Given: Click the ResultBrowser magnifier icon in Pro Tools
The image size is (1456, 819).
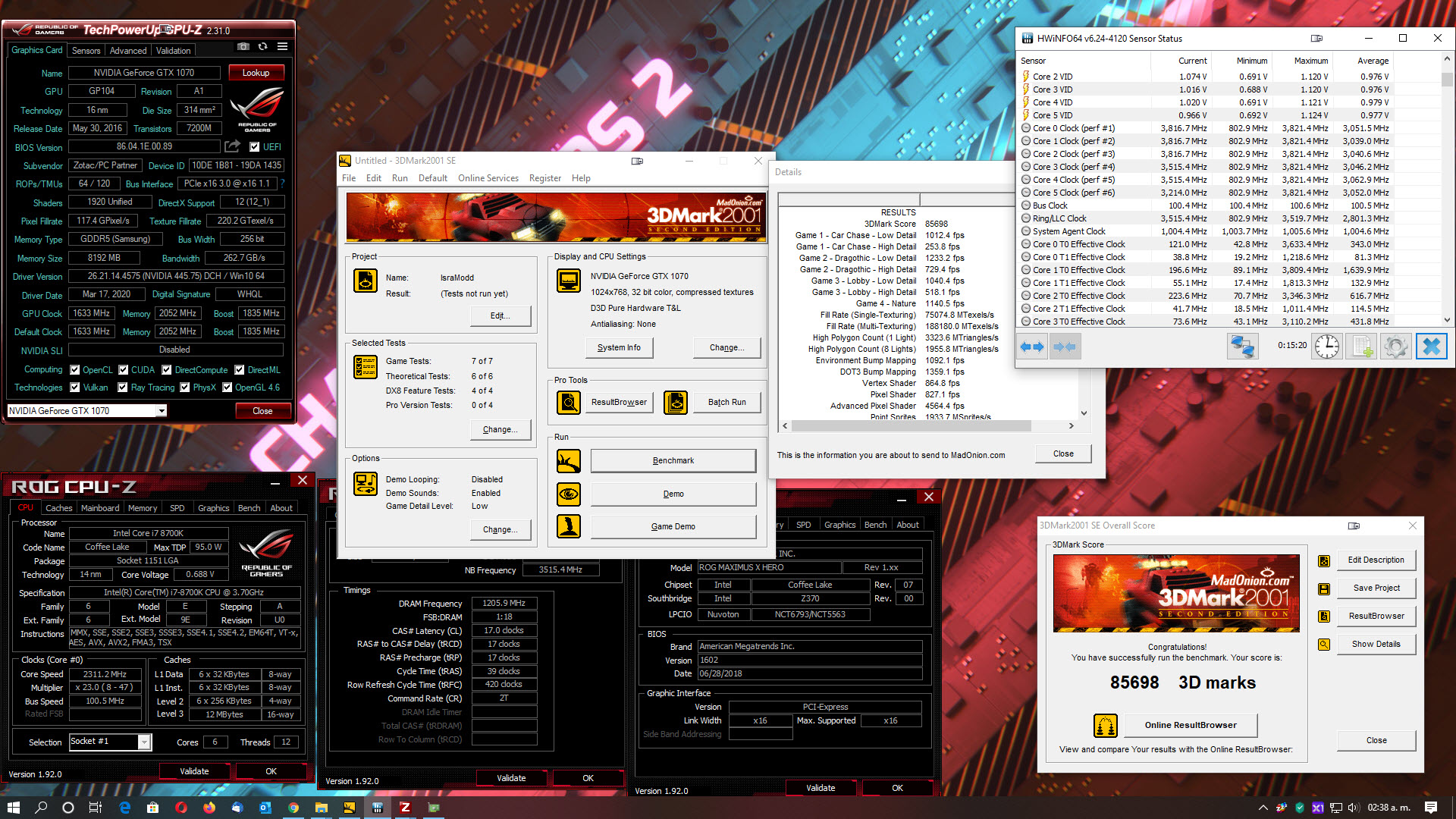Looking at the screenshot, I should click(569, 402).
